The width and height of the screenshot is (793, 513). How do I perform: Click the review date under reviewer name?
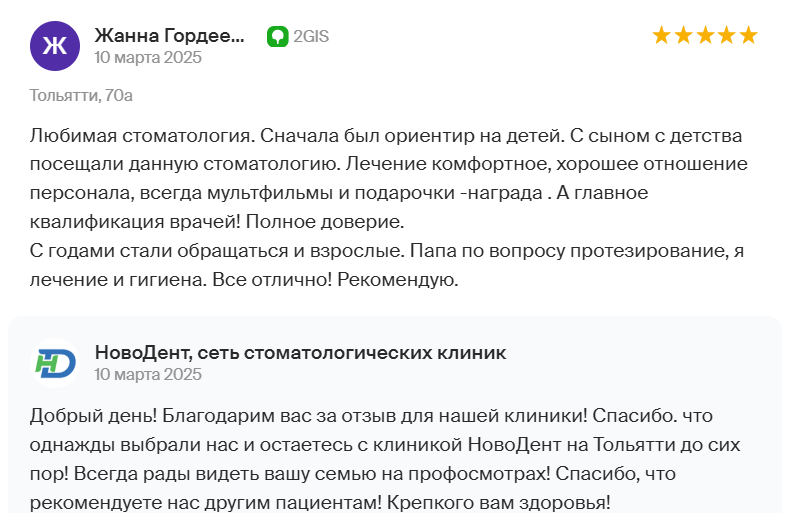(148, 57)
